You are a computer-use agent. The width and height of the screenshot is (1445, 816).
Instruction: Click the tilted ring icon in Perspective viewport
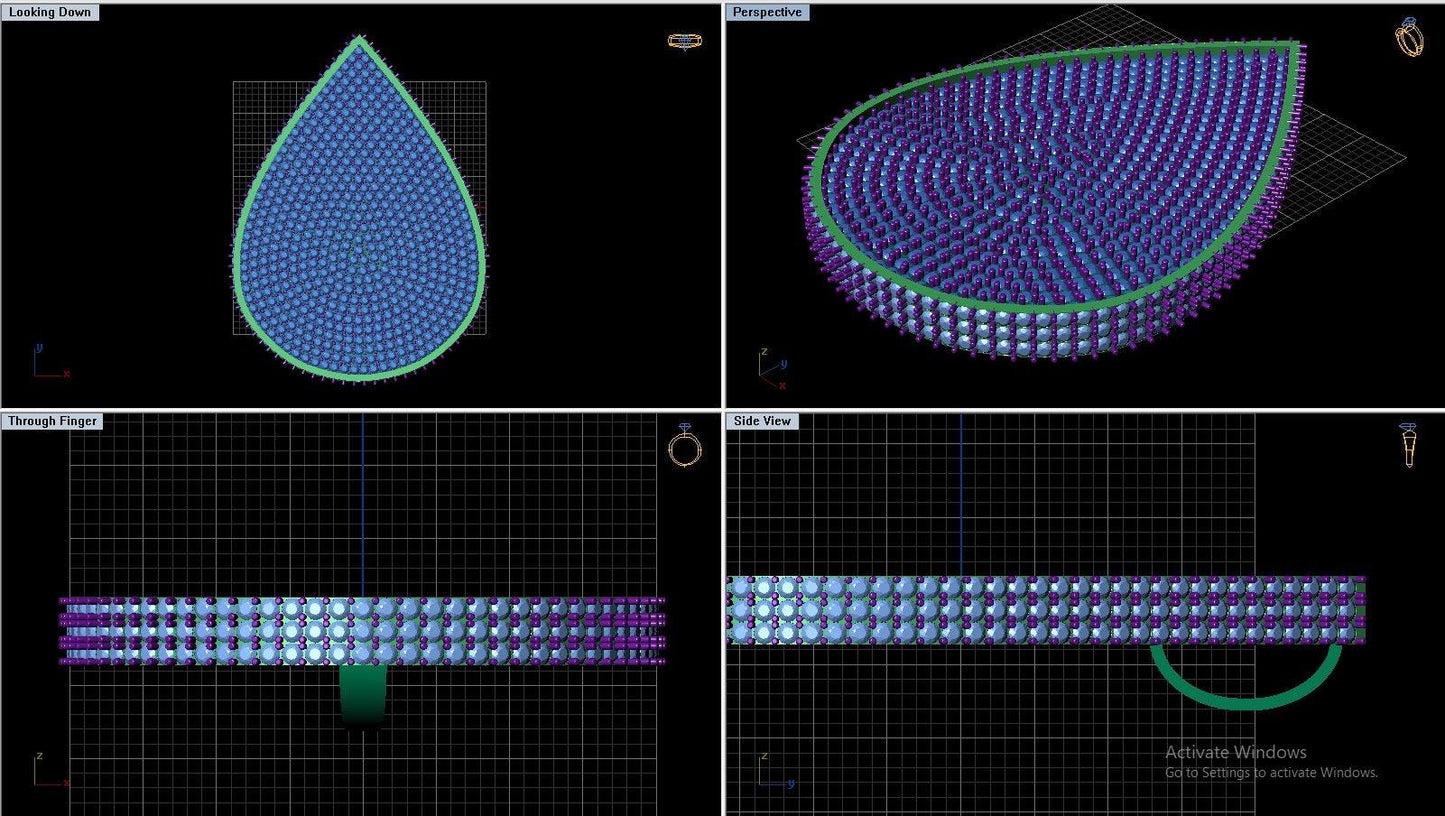1409,37
